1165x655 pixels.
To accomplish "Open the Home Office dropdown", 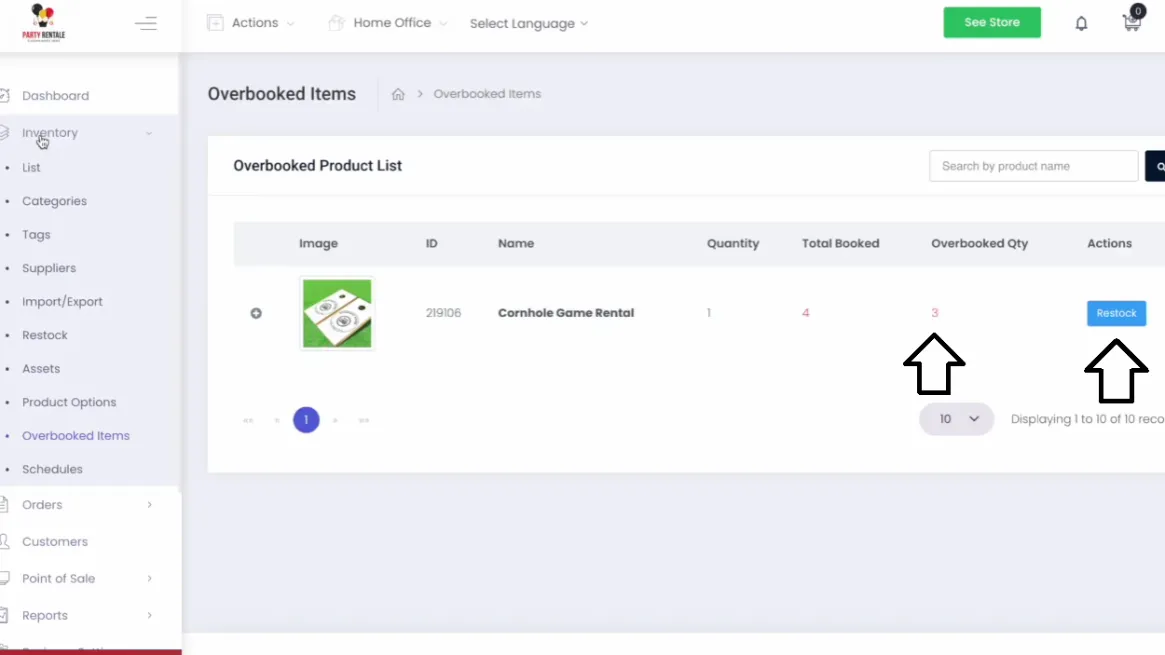I will tap(388, 23).
